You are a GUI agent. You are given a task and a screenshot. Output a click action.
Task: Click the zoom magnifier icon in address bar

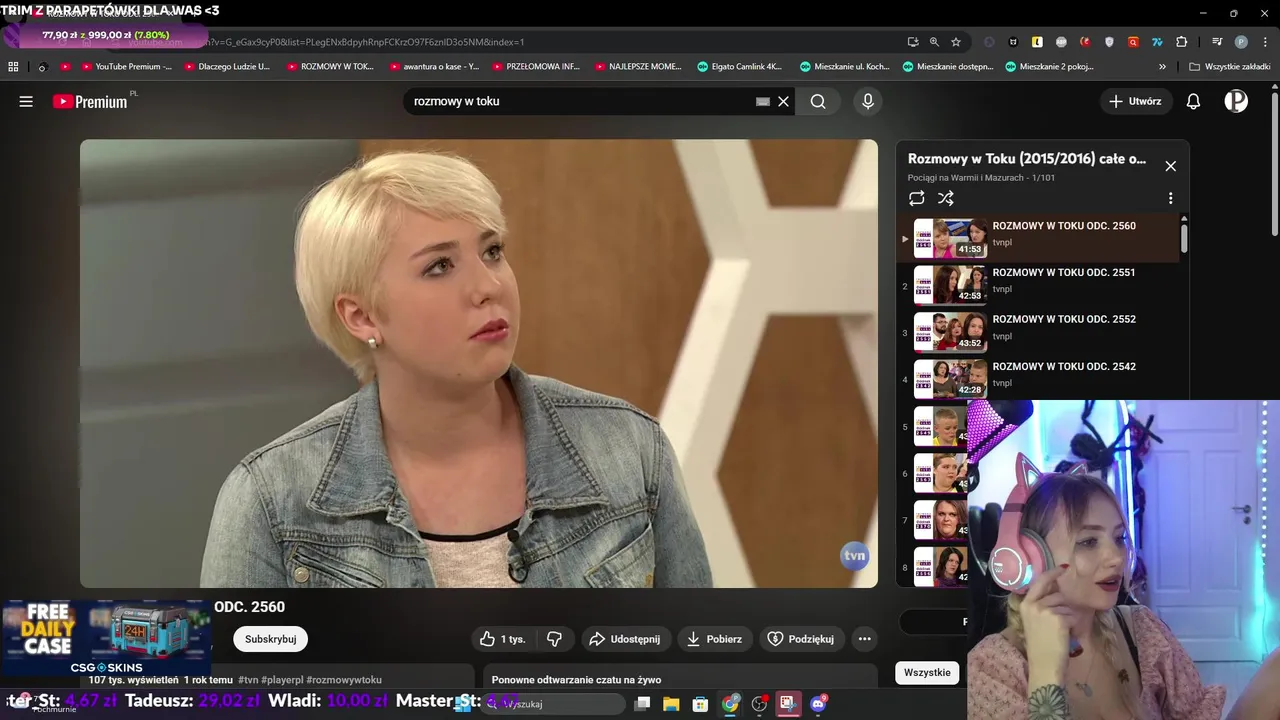click(x=934, y=42)
